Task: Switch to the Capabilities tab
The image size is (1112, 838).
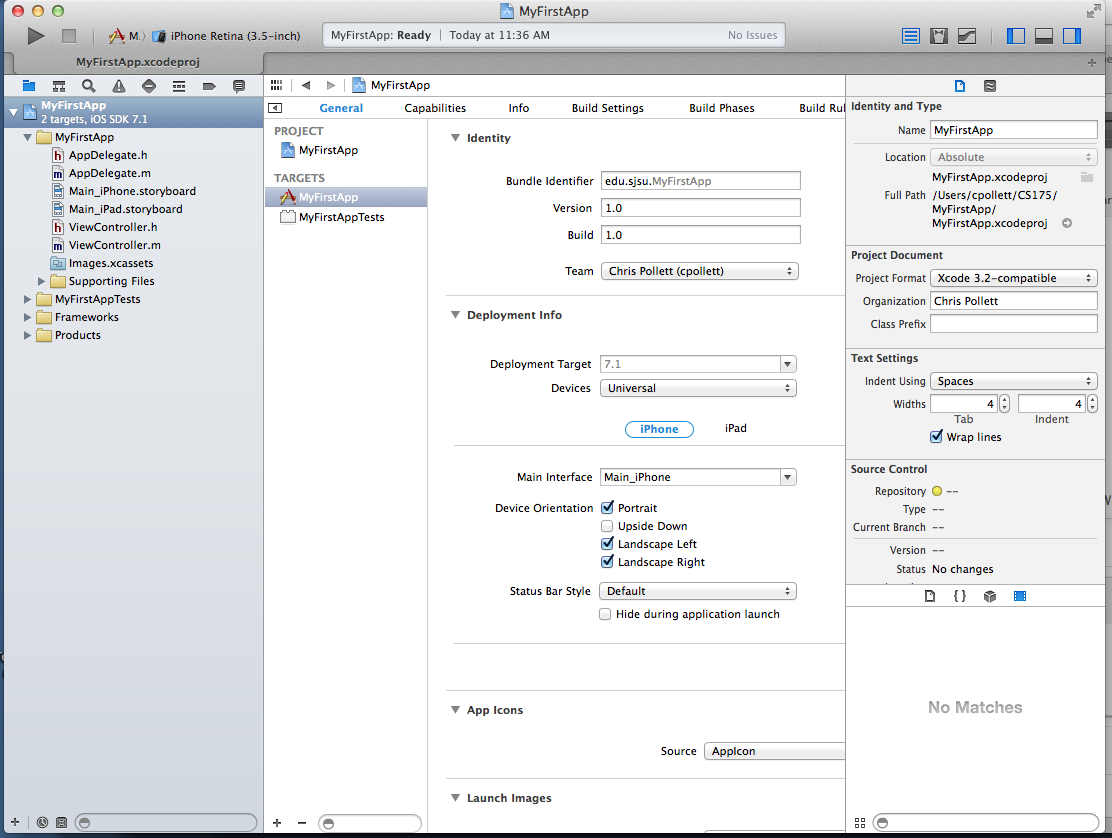Action: pos(435,108)
